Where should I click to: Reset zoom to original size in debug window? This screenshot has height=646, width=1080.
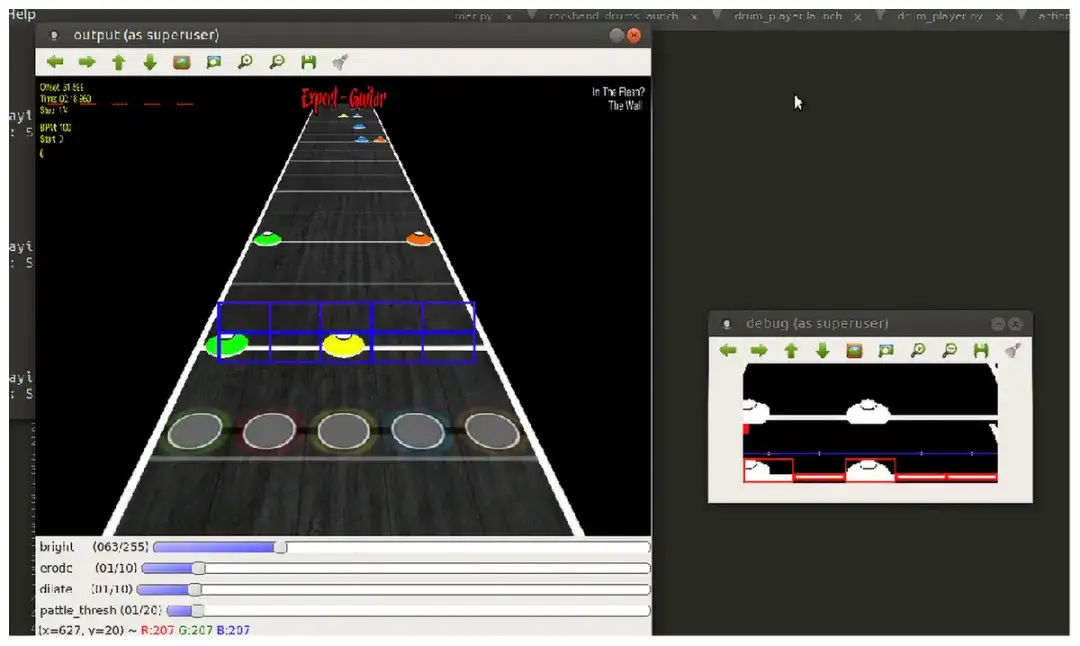click(854, 351)
